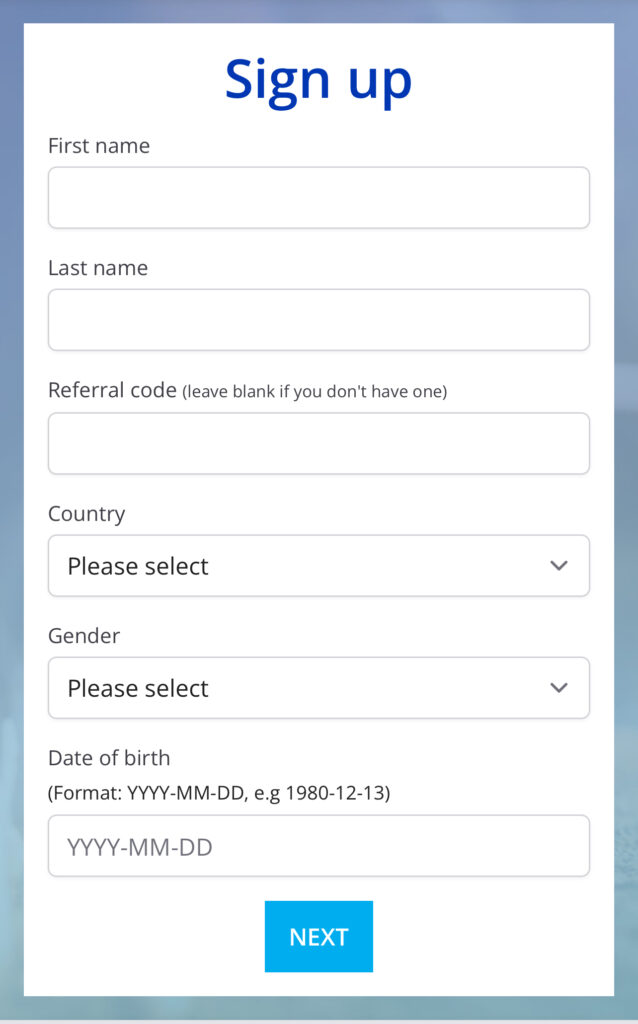The width and height of the screenshot is (638, 1024).
Task: Click the NEXT button
Action: (319, 936)
